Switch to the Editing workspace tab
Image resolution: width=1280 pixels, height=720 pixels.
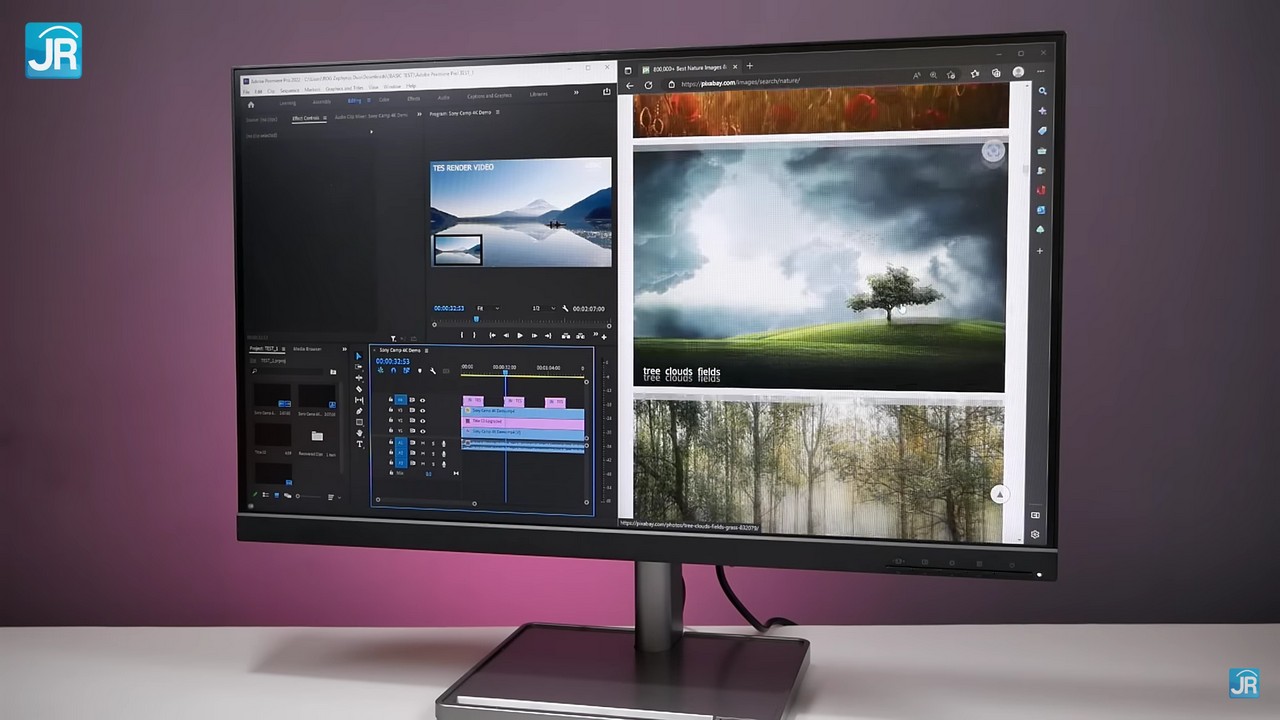[x=354, y=101]
